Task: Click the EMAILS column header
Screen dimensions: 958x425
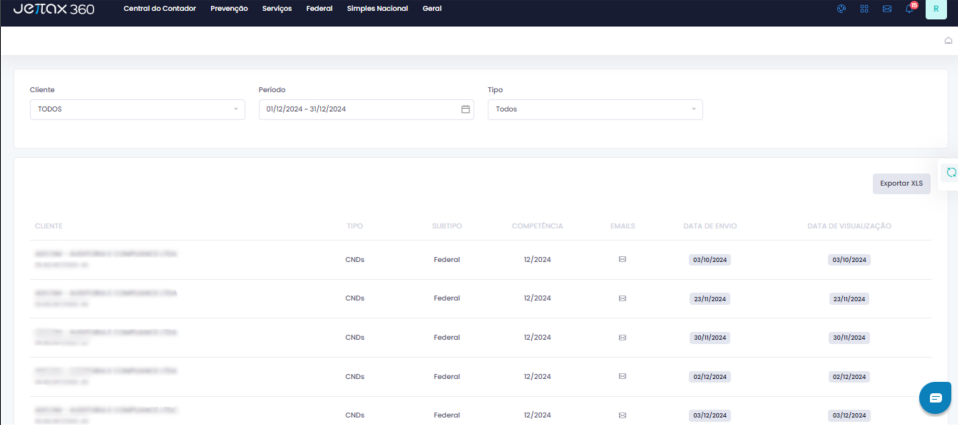Action: coord(623,226)
